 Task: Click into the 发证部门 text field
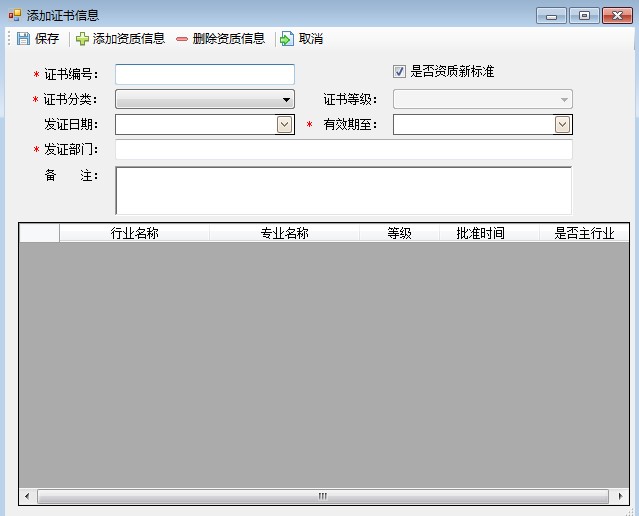(x=343, y=150)
